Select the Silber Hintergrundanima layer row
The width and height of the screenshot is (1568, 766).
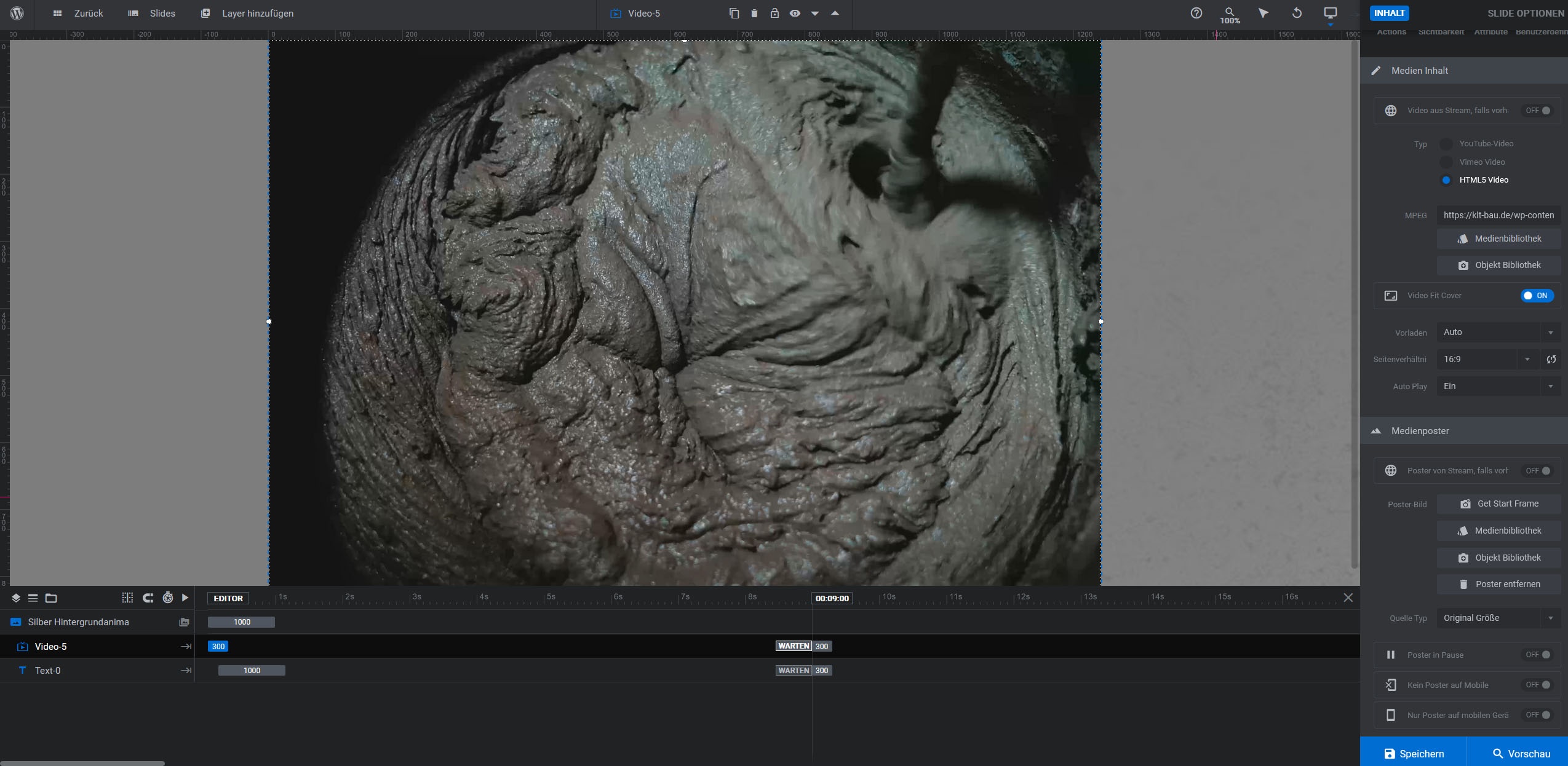coord(97,622)
